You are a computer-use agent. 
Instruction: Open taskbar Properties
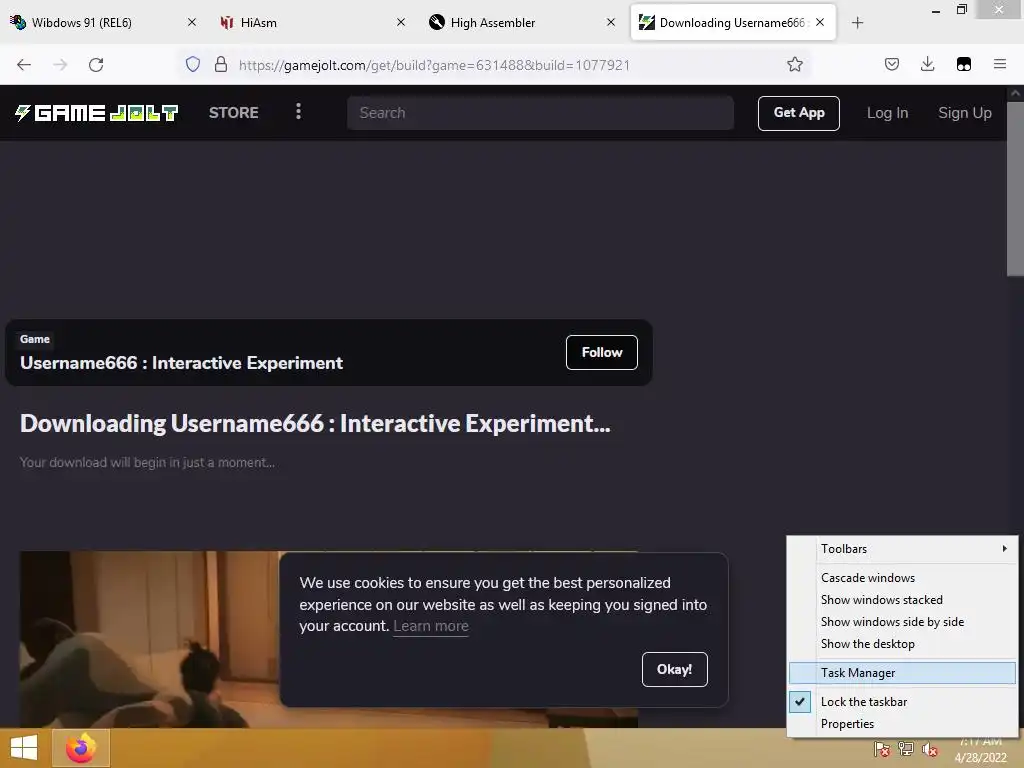click(x=902, y=724)
